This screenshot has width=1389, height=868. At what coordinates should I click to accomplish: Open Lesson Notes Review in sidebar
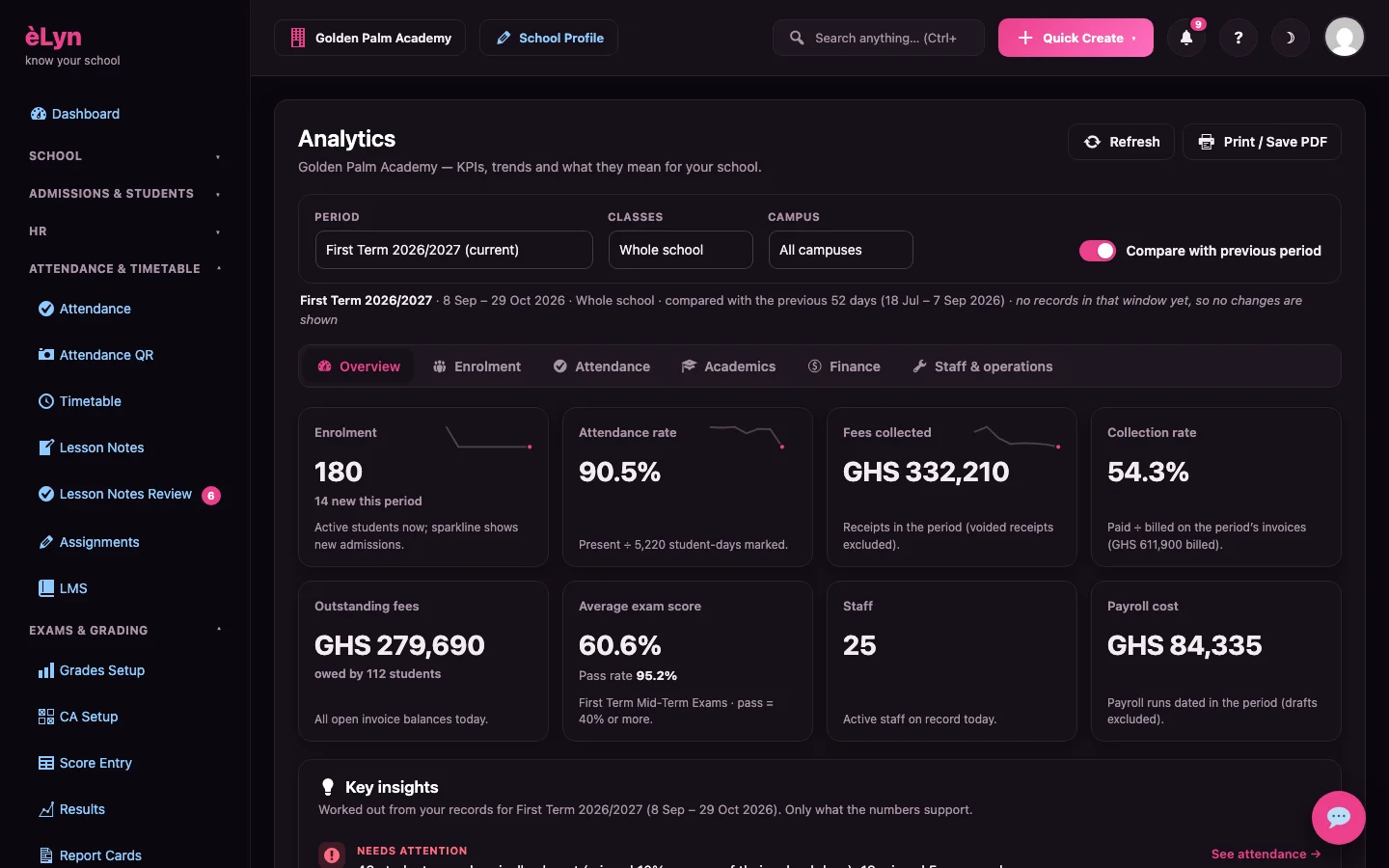(124, 494)
